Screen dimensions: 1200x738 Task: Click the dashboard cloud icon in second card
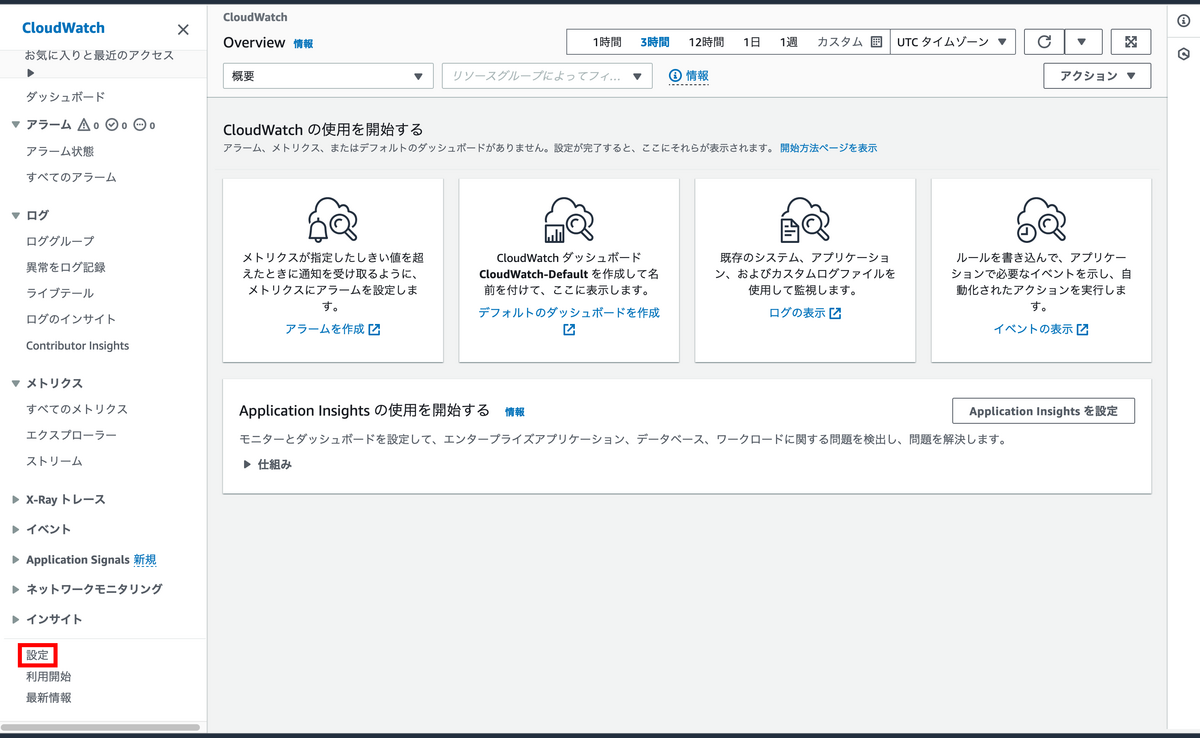pyautogui.click(x=568, y=220)
